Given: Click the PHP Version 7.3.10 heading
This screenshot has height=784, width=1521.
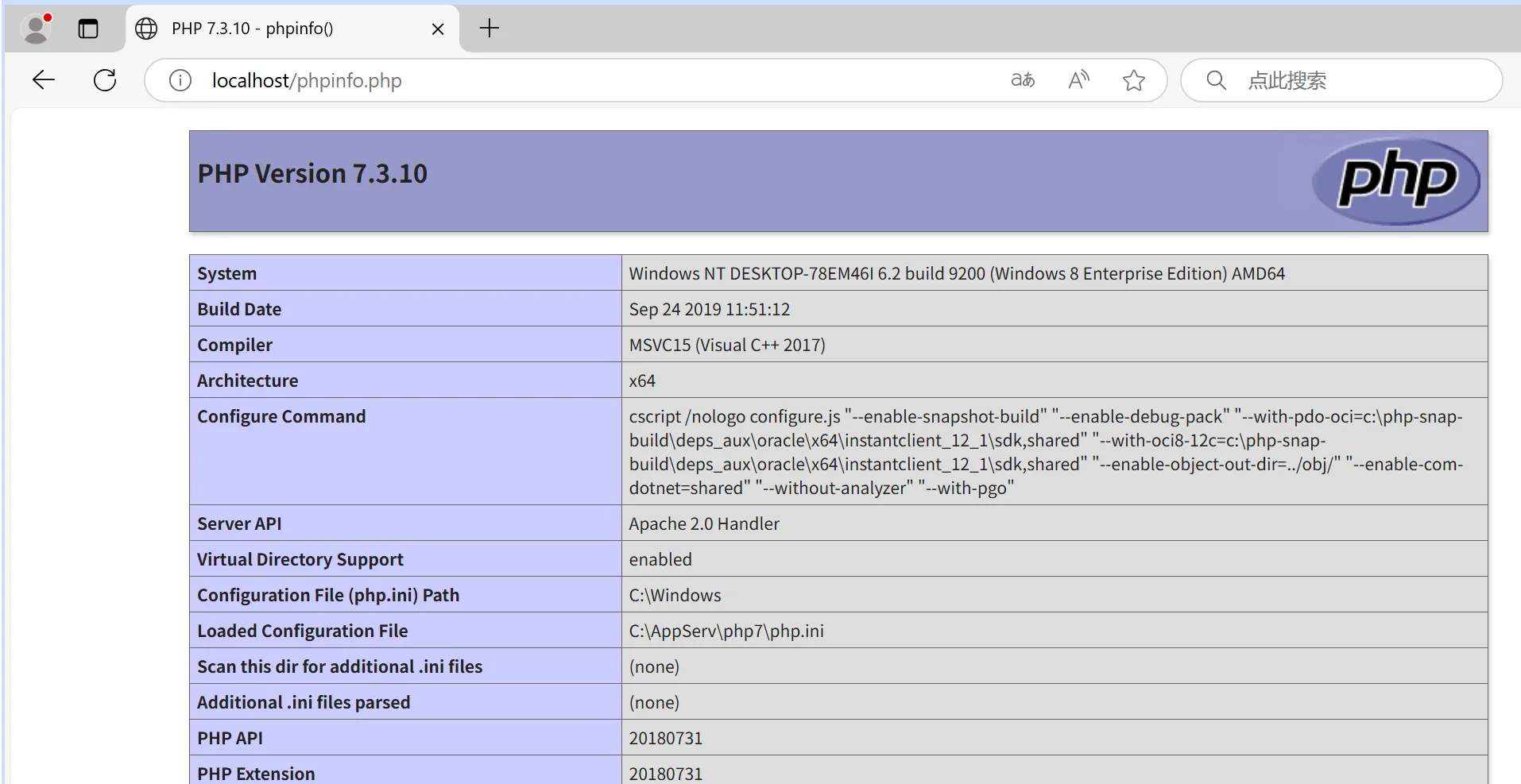Looking at the screenshot, I should 312,173.
